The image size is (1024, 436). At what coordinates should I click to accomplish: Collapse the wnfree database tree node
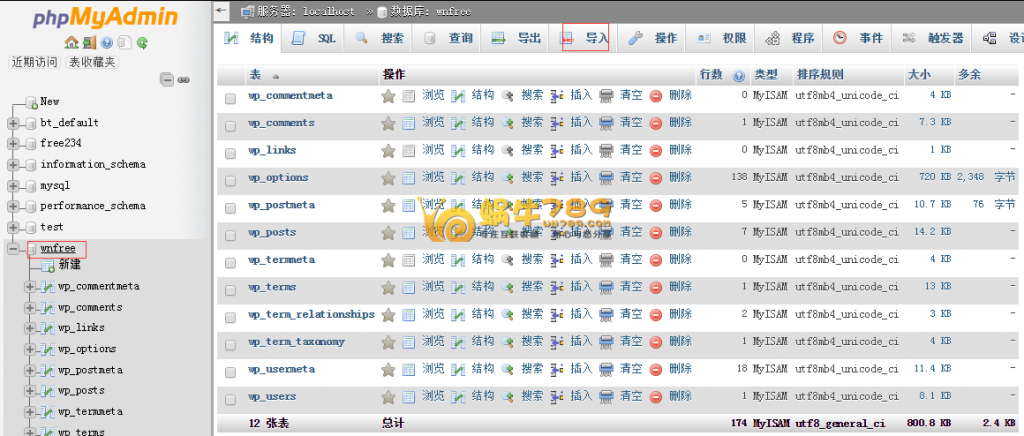tap(14, 249)
